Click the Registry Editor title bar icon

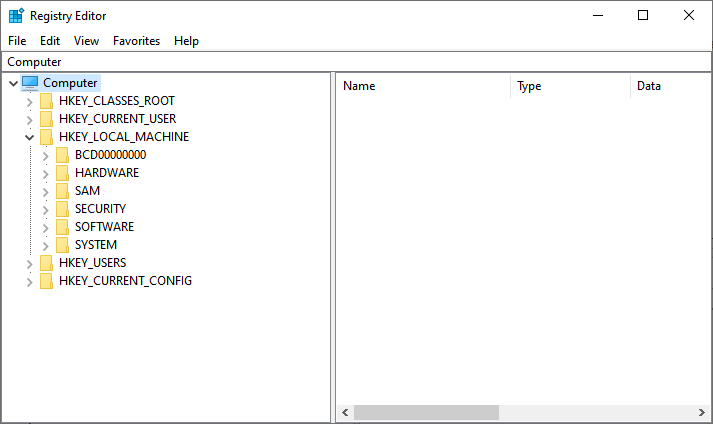(16, 15)
